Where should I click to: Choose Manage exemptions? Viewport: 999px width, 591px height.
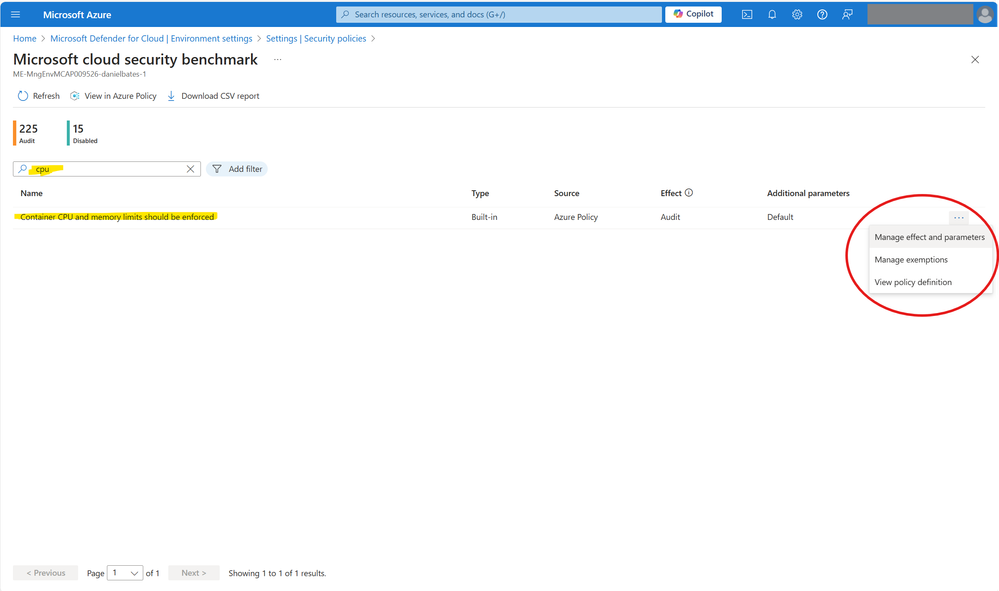click(930, 259)
